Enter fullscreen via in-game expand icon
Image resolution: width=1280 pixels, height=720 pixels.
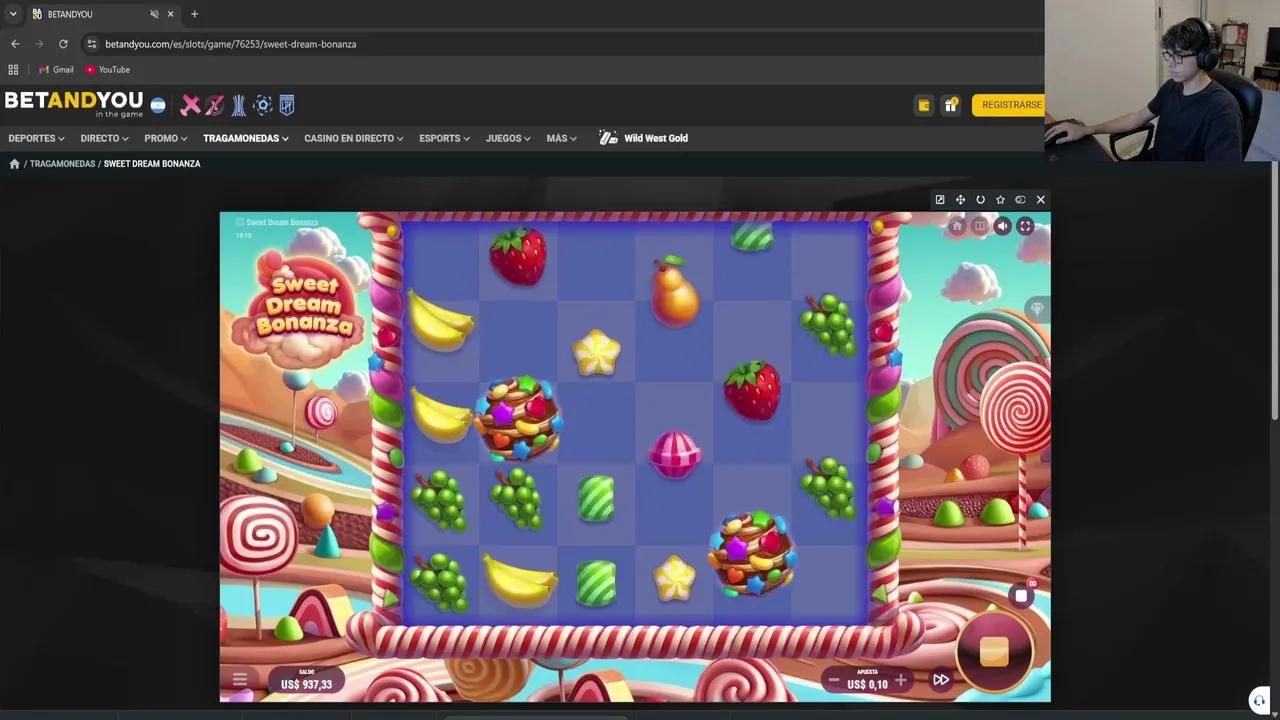click(x=1025, y=226)
